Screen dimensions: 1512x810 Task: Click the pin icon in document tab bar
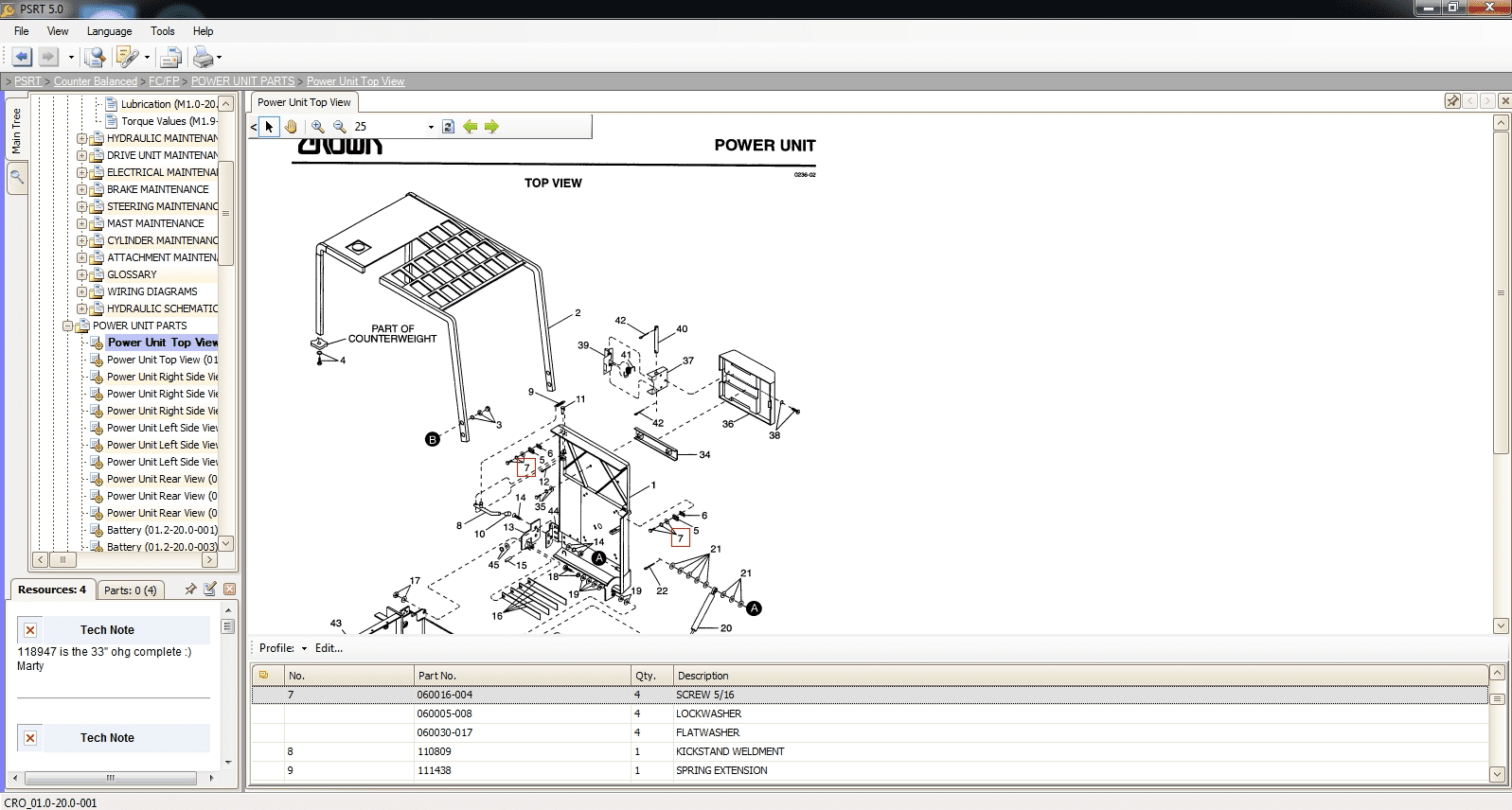[1452, 100]
